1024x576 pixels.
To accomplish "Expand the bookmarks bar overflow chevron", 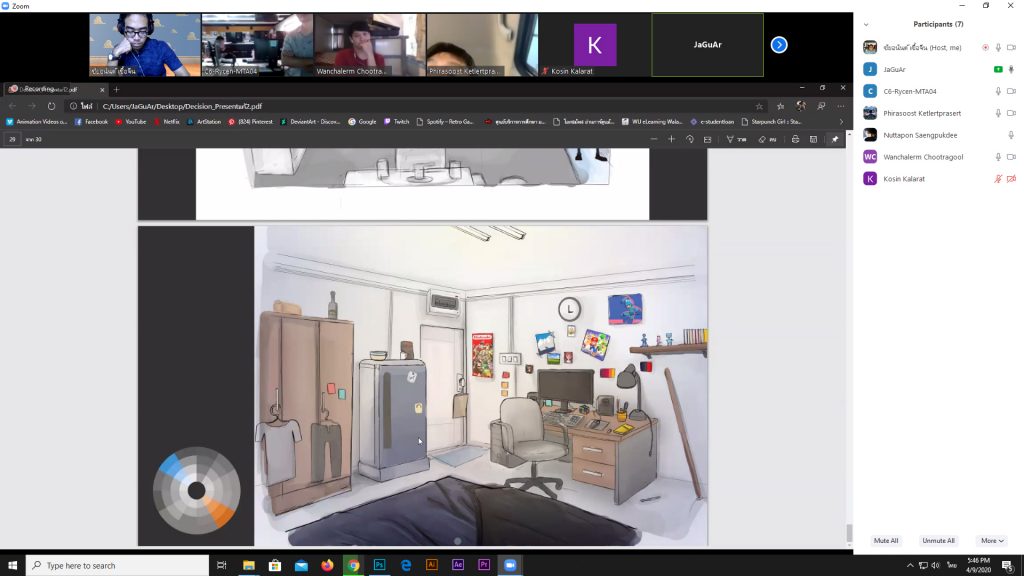I will tap(840, 122).
